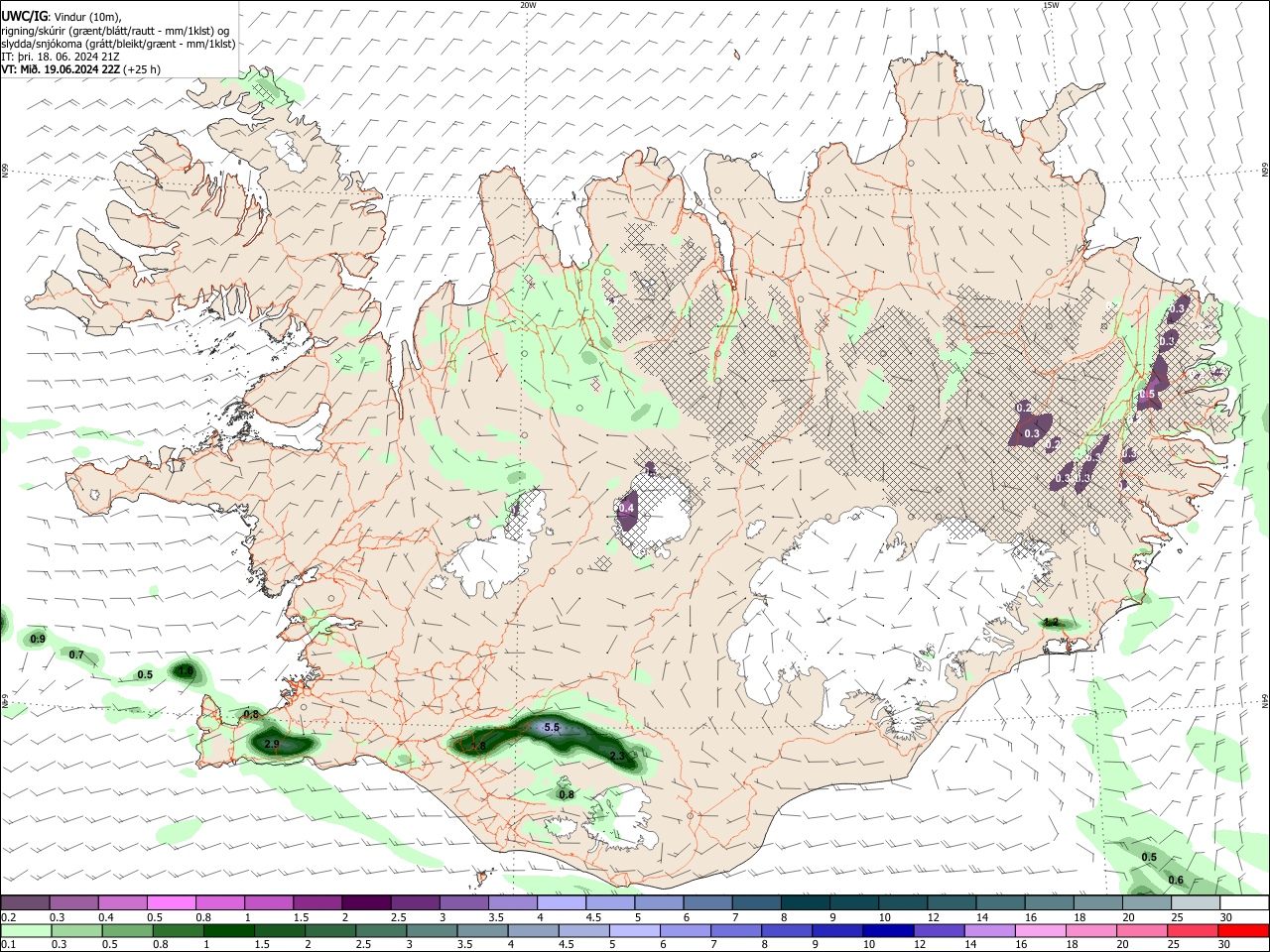Select the deep blue swatch starting at 10 in lower scale

[887, 930]
